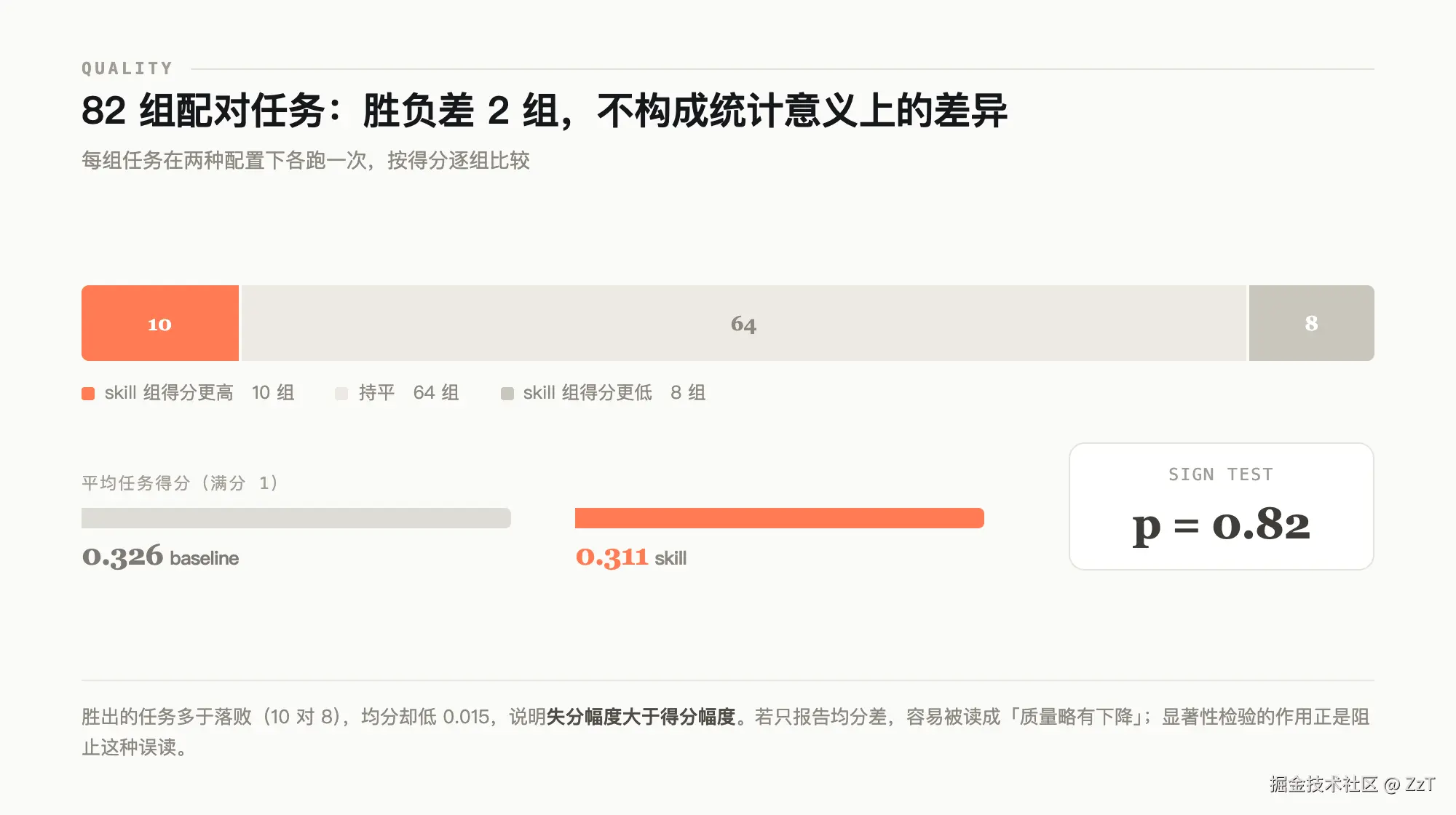The image size is (1456, 815).
Task: Click the orange skill average score bar
Action: [780, 518]
